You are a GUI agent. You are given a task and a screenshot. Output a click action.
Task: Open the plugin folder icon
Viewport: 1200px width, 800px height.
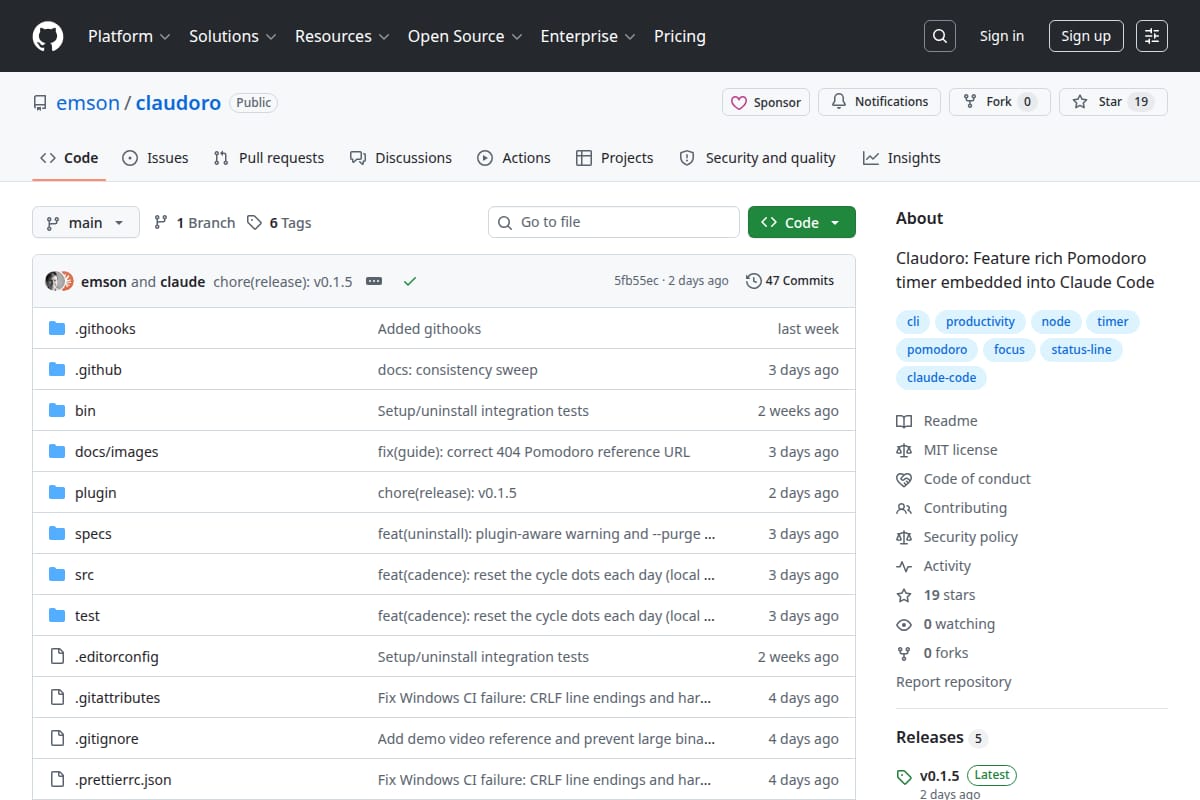(x=57, y=493)
